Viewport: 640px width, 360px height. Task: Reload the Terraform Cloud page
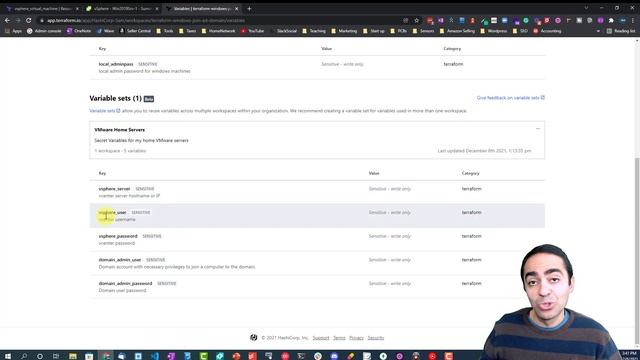click(29, 20)
